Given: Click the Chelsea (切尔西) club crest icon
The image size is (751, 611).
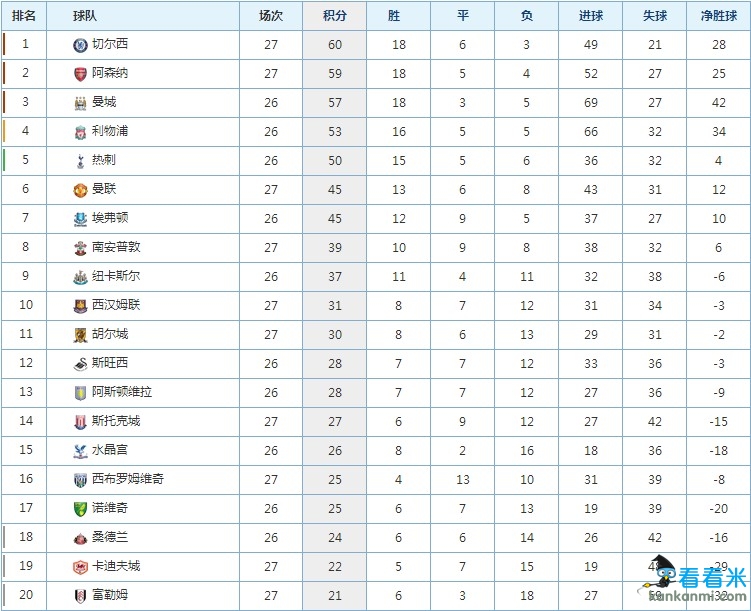Looking at the screenshot, I should (x=80, y=45).
